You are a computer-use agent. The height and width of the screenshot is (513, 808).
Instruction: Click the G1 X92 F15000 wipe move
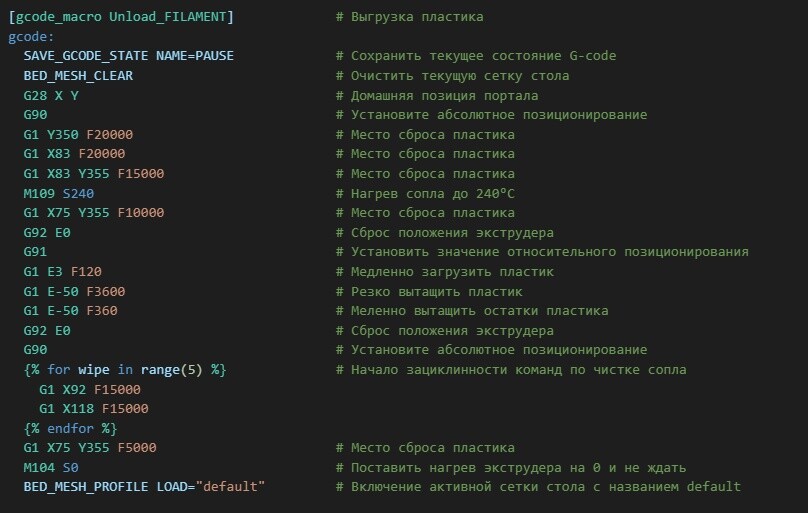pos(90,389)
